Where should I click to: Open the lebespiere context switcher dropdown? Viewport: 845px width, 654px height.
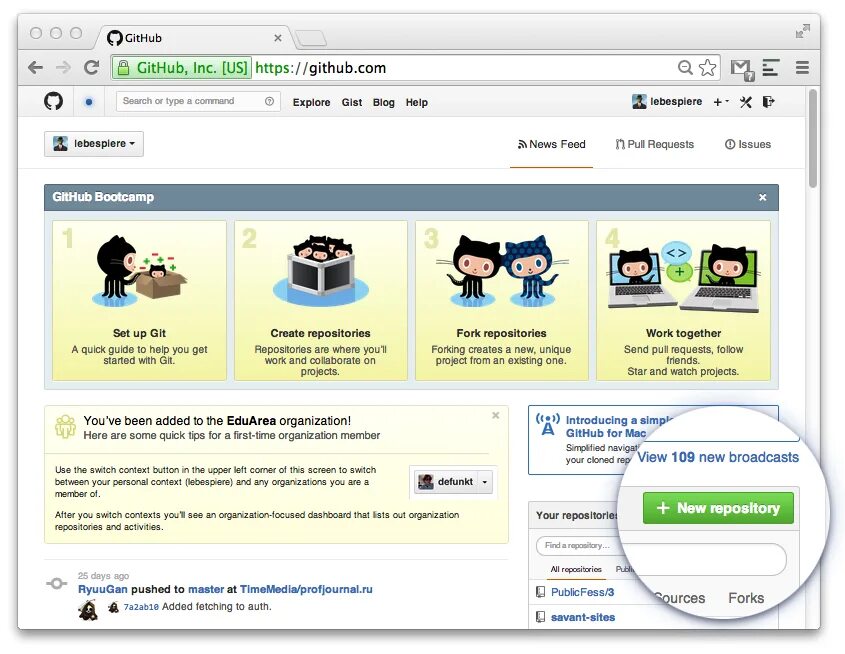[94, 144]
